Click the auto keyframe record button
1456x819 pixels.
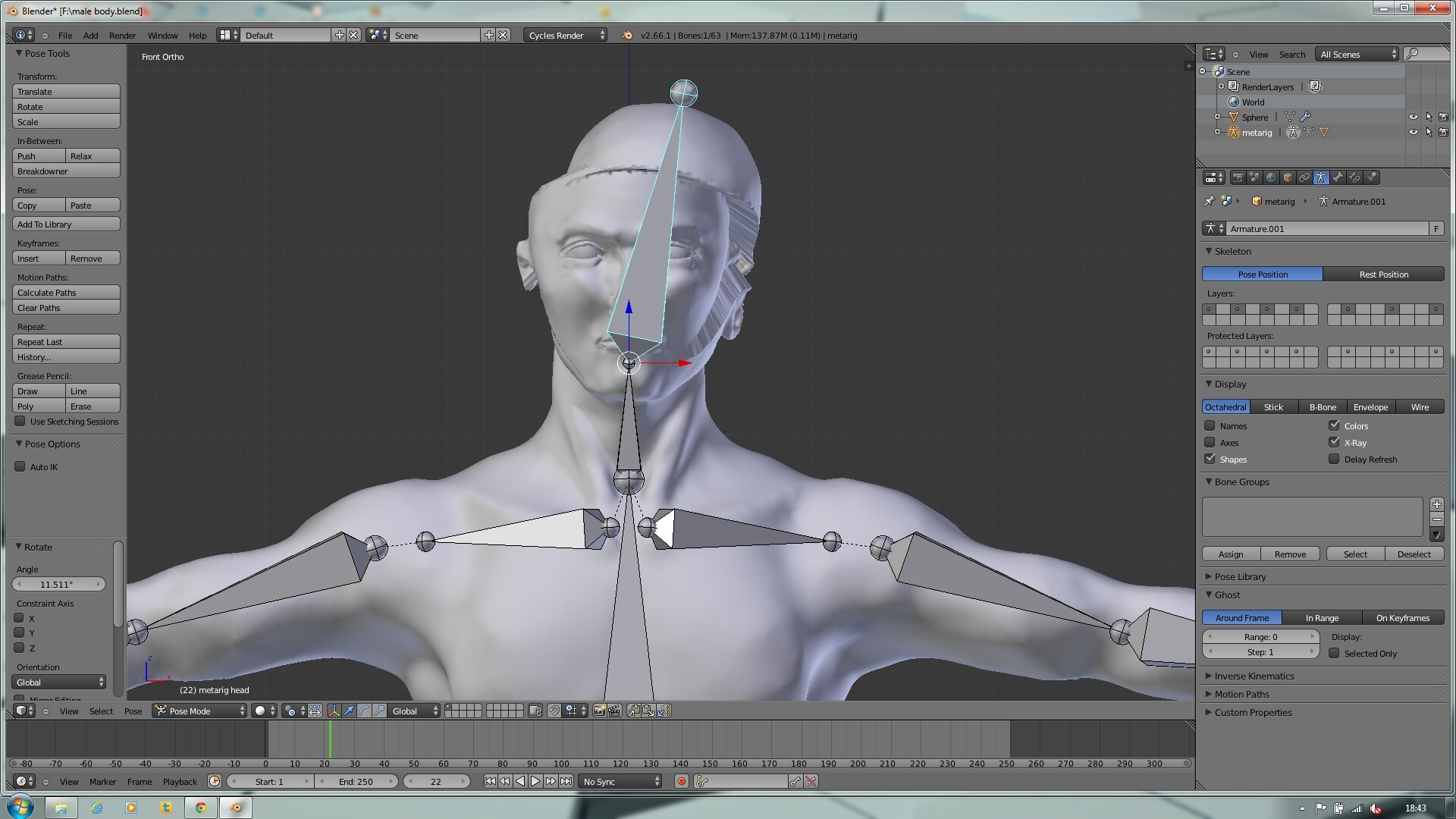(681, 781)
